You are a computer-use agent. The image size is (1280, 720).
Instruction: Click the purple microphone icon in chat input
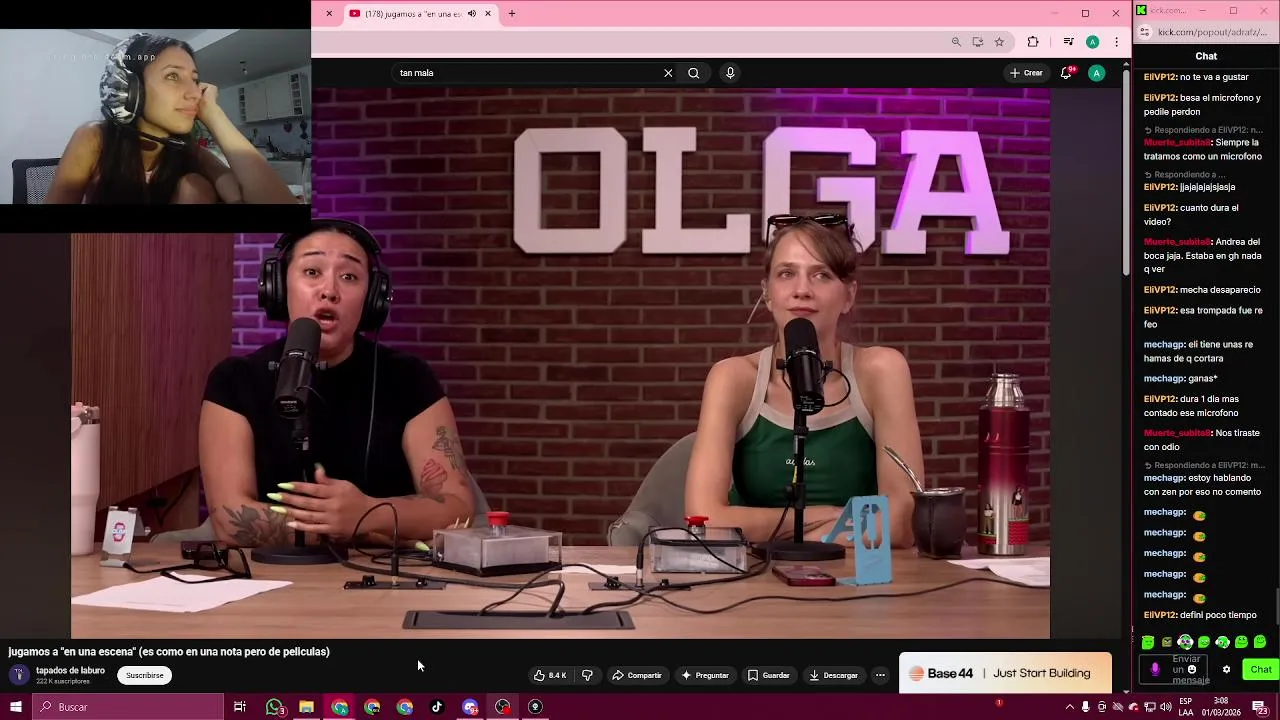(x=1155, y=670)
